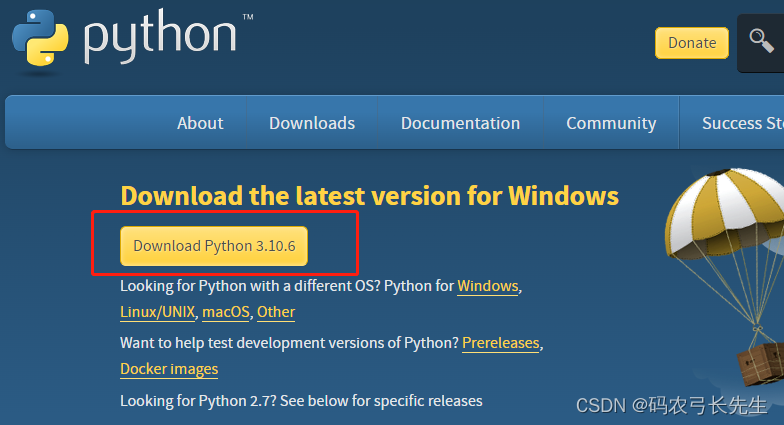Open the Prereleases link
Screen dimensions: 784x425
[x=500, y=343]
